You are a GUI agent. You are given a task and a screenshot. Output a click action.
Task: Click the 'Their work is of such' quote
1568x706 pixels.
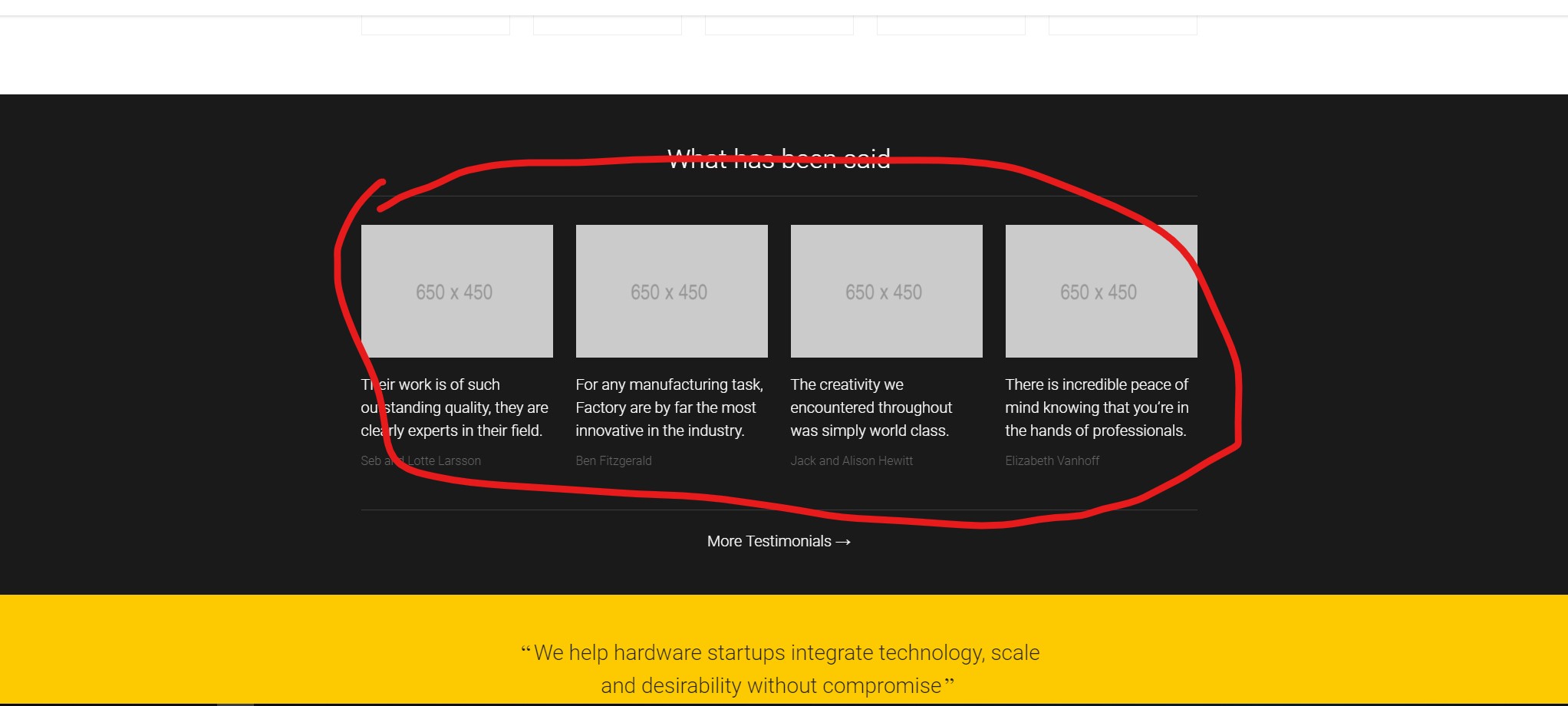click(454, 407)
